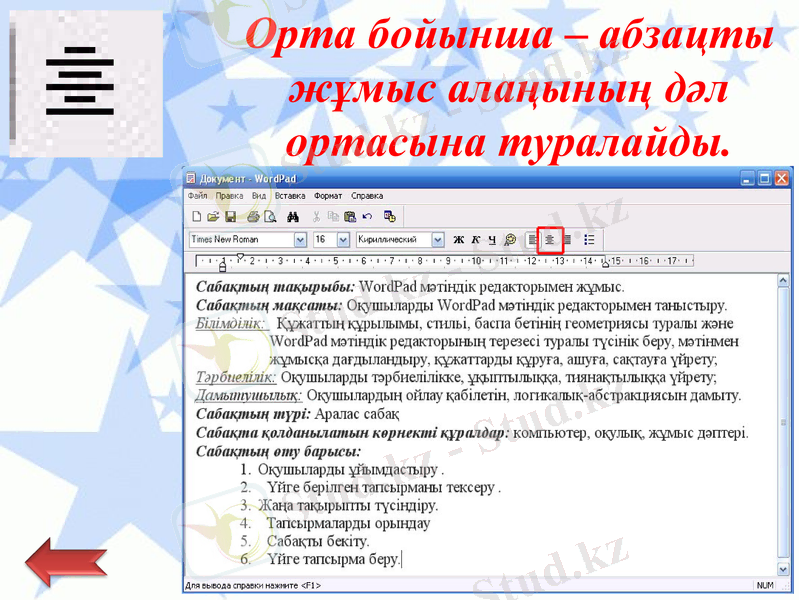
Task: Click the Find binoculars icon
Action: tap(293, 217)
